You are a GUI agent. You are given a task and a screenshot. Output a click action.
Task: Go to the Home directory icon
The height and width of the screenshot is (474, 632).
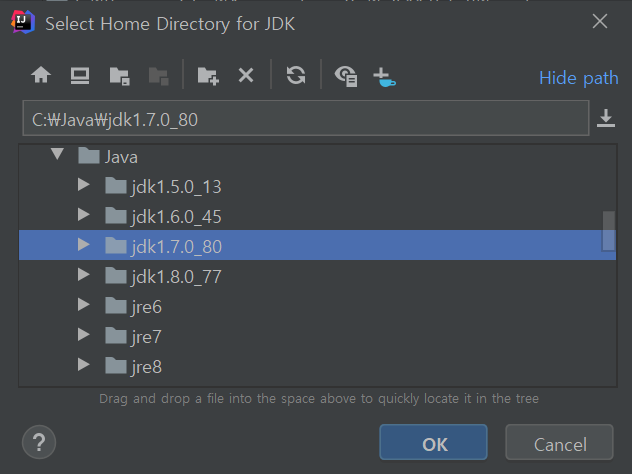[x=41, y=75]
